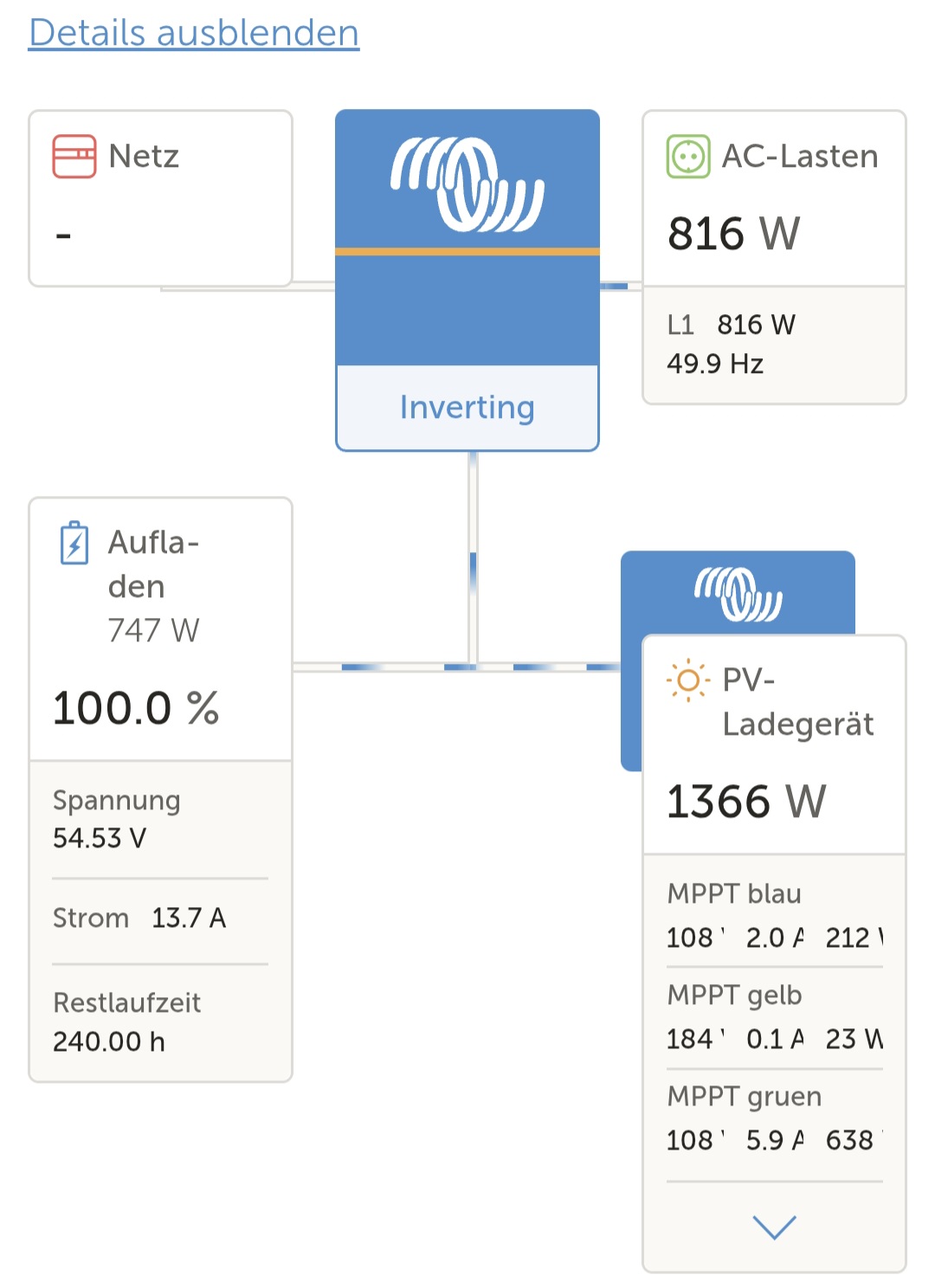The image size is (935, 1288).
Task: Click the 1366 W PV power value
Action: pyautogui.click(x=746, y=802)
